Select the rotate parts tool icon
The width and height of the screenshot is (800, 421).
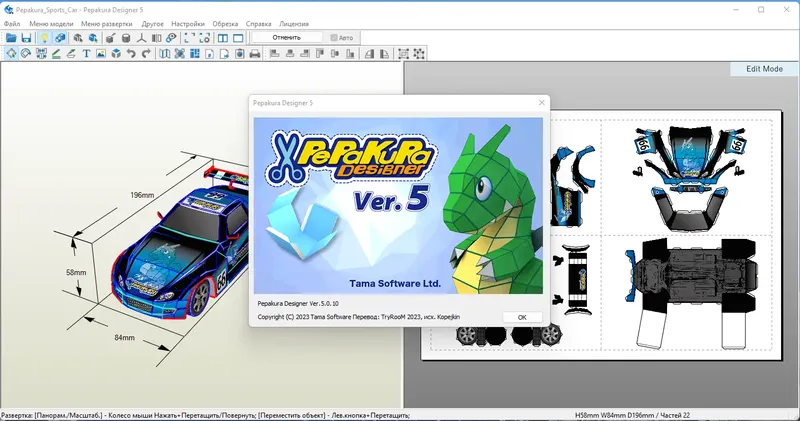click(x=26, y=54)
